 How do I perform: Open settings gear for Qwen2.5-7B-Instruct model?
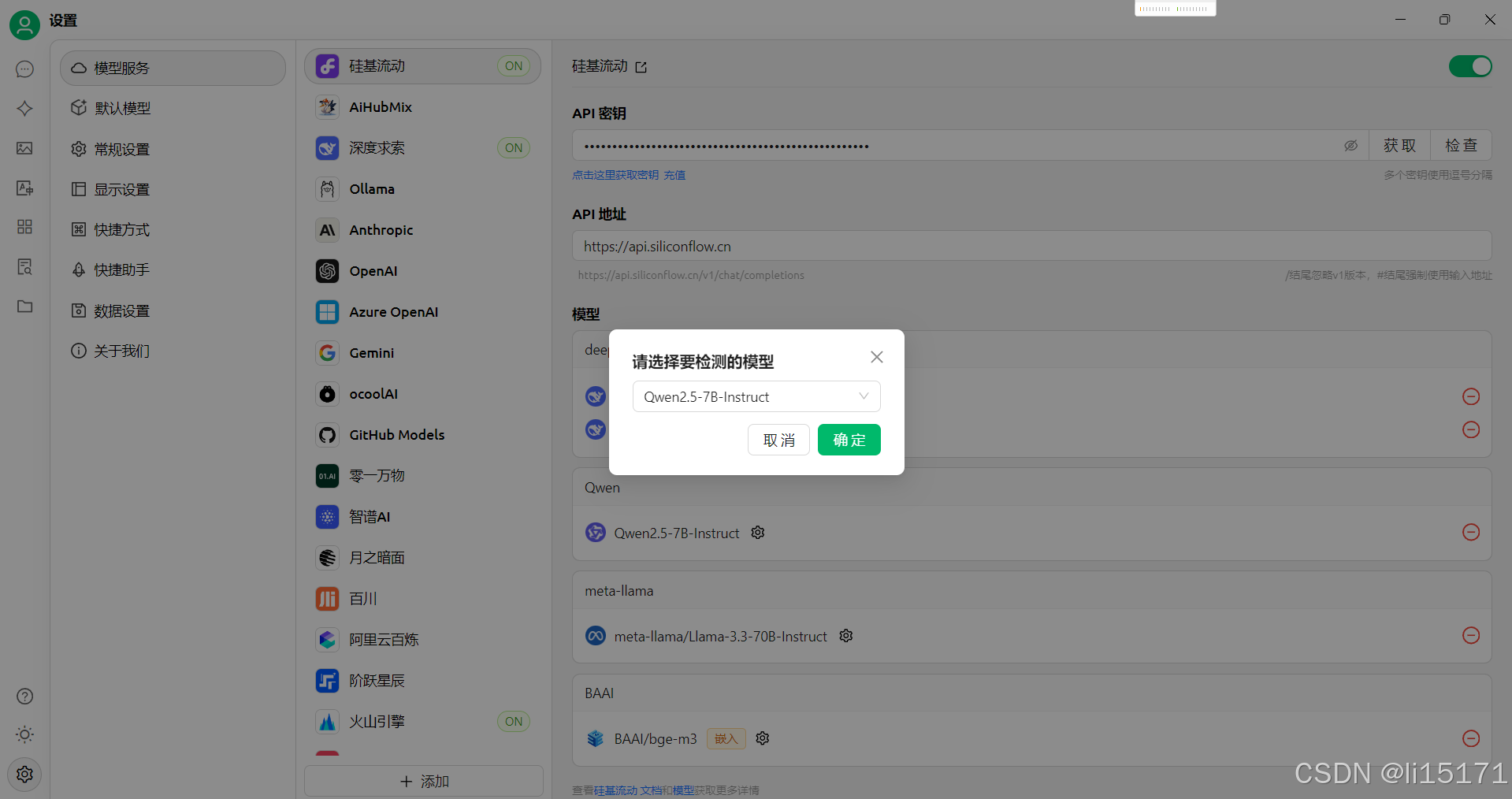tap(758, 533)
